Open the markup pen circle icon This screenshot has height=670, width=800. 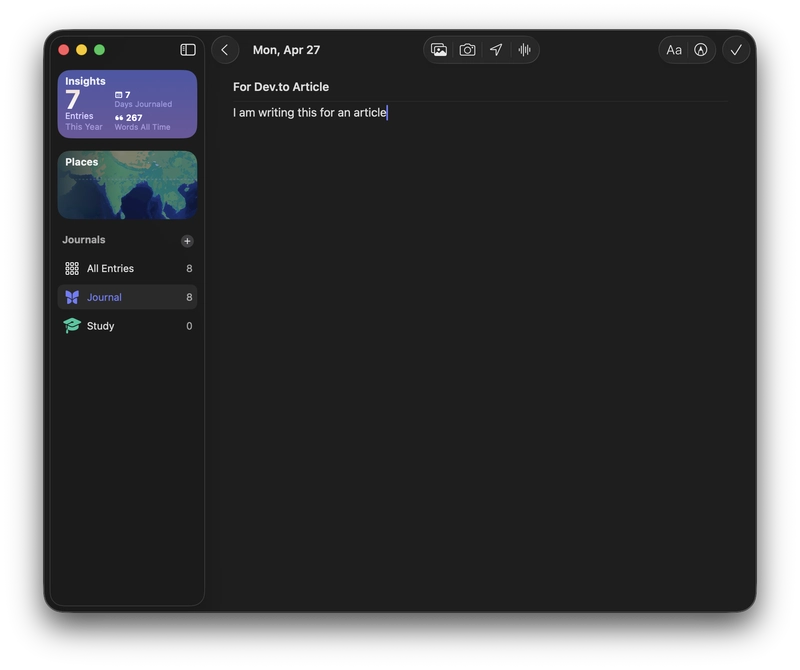click(x=701, y=50)
